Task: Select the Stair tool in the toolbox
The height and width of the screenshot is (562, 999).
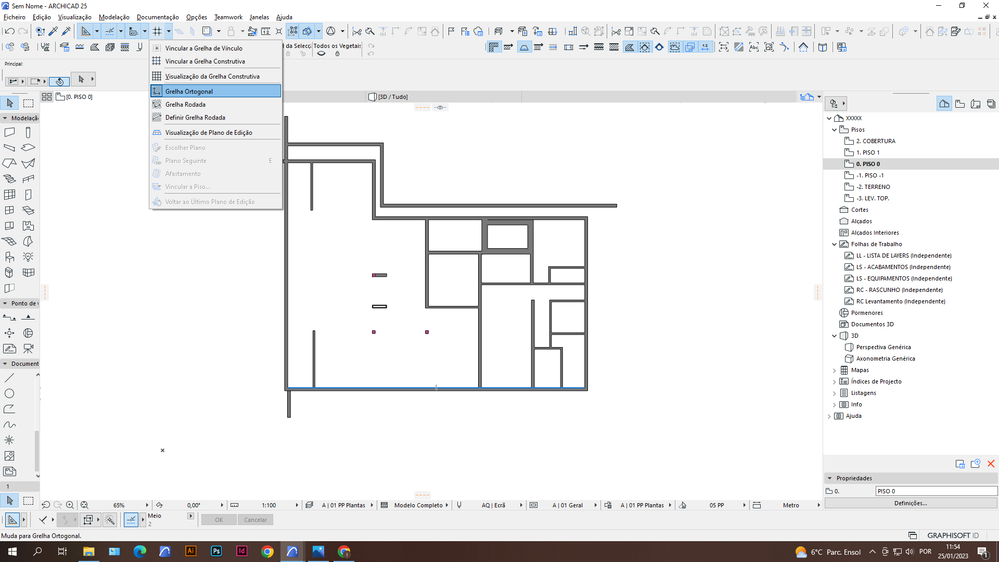Action: 10,179
